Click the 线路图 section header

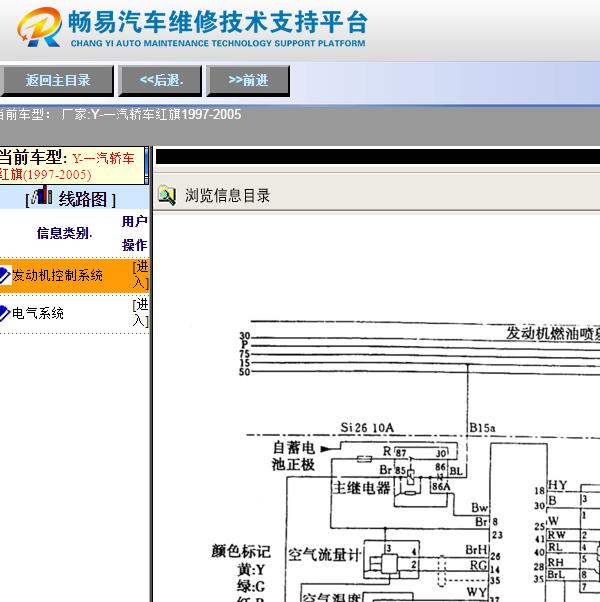pos(74,197)
